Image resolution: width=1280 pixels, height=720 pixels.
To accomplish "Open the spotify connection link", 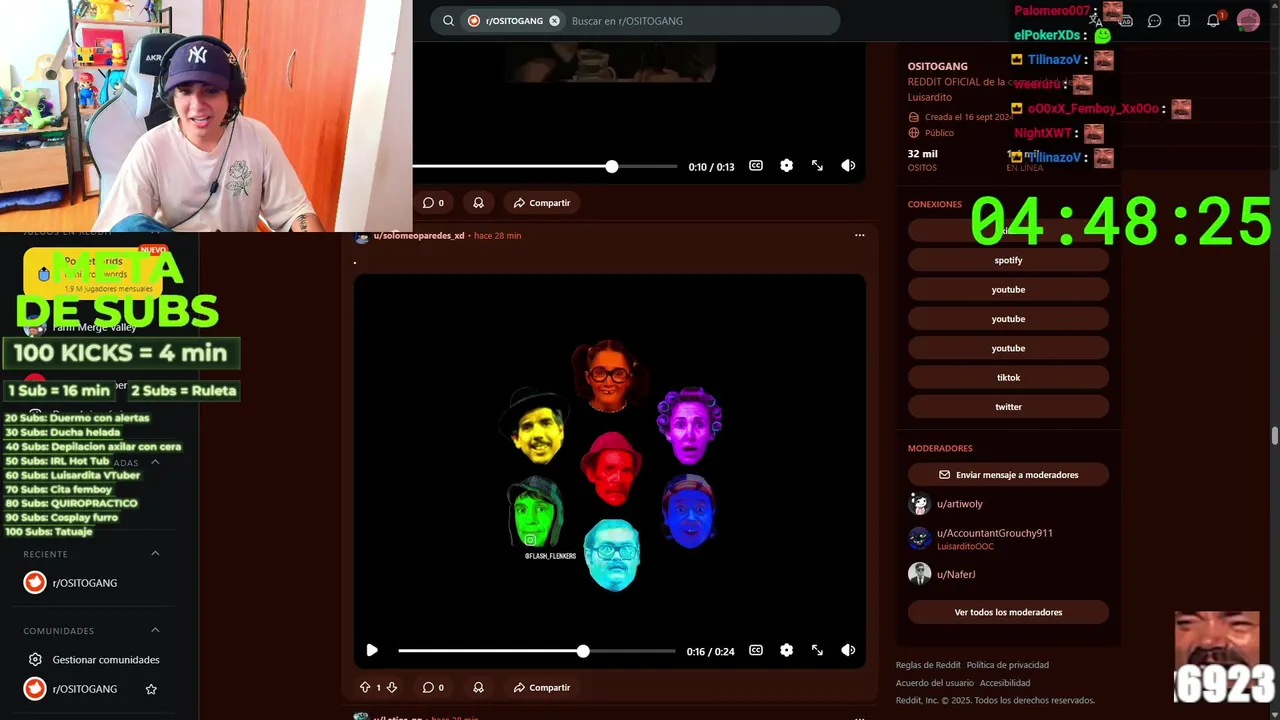I will [1008, 260].
